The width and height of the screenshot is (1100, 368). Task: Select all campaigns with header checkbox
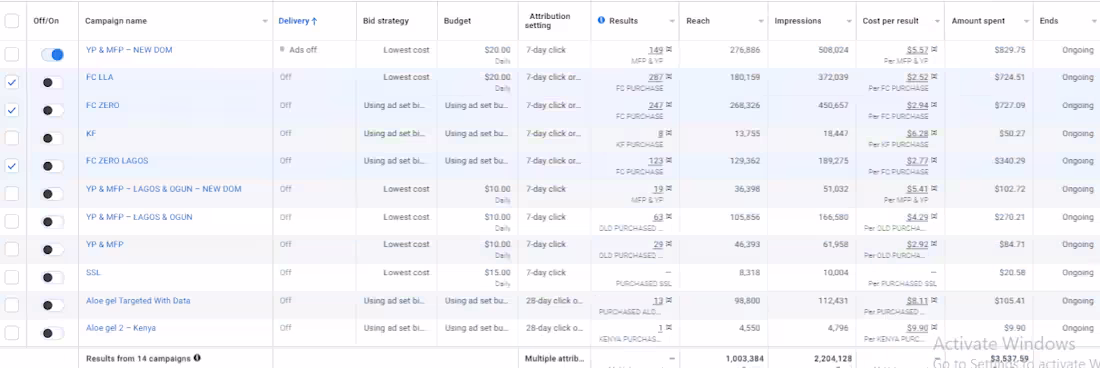(12, 21)
